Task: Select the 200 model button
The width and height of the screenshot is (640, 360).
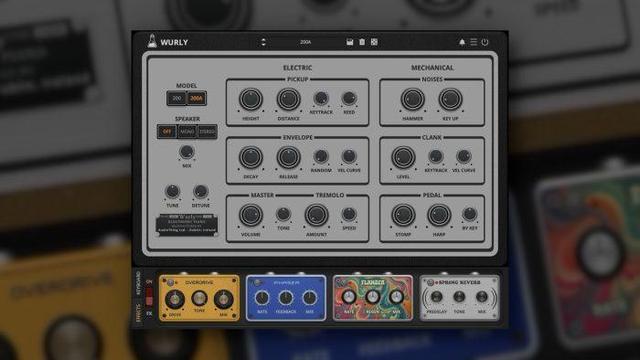Action: pyautogui.click(x=177, y=98)
